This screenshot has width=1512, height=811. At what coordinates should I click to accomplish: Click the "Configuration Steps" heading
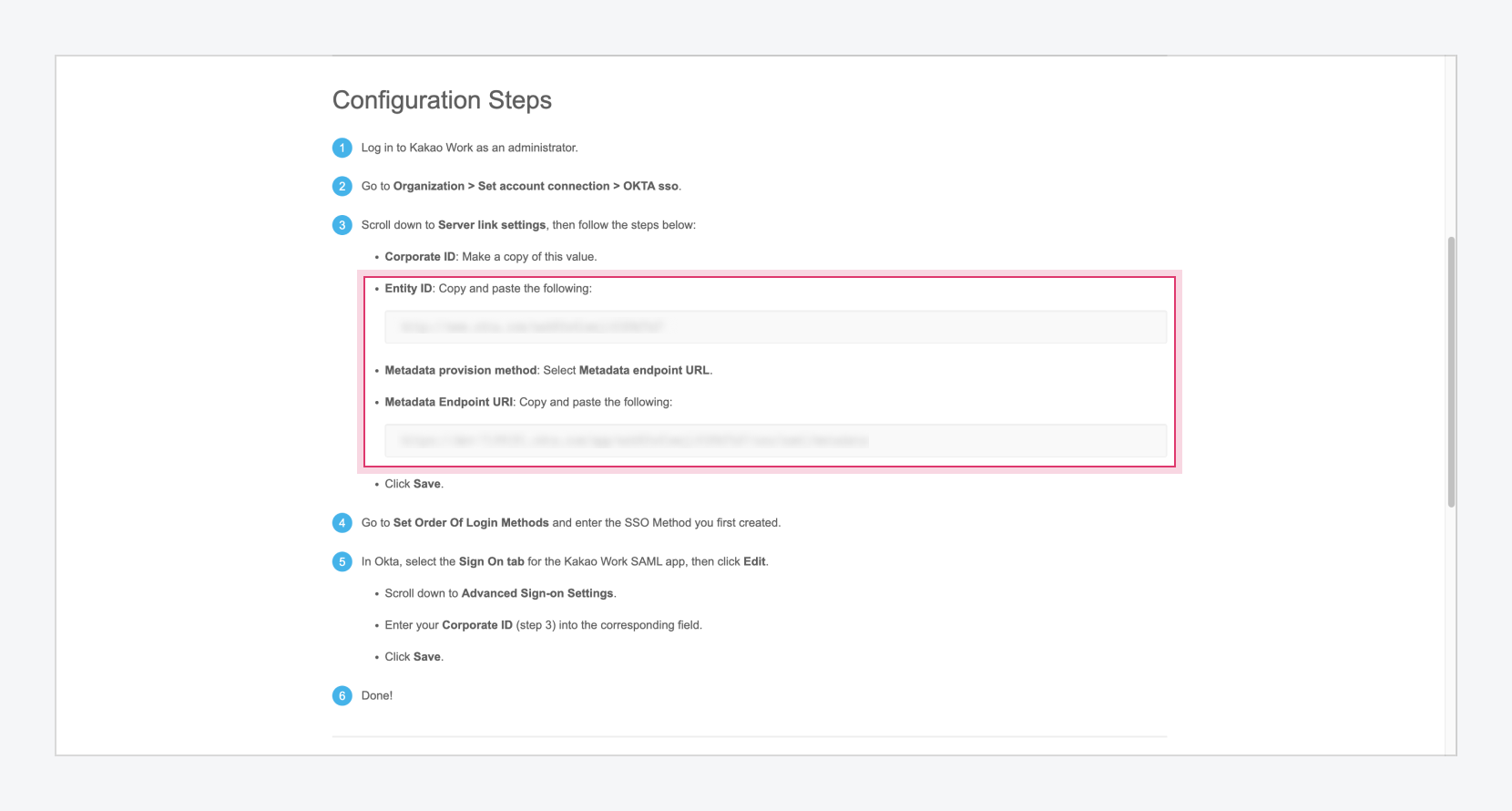[442, 100]
